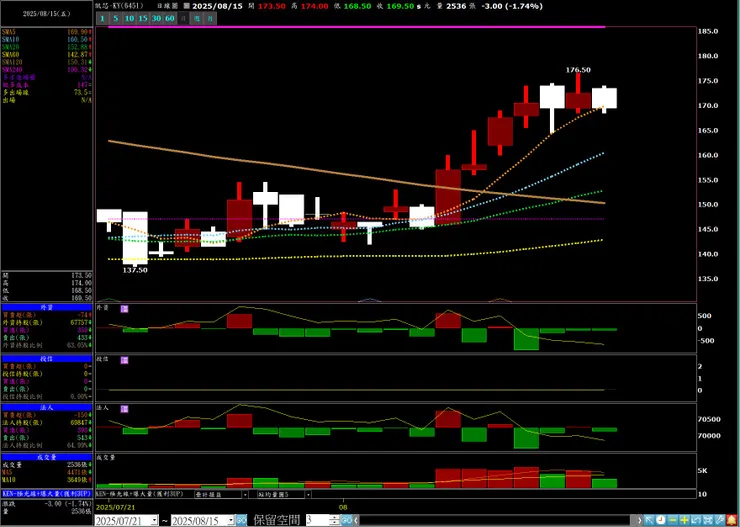Click the MA5 volume row

(x=47, y=472)
